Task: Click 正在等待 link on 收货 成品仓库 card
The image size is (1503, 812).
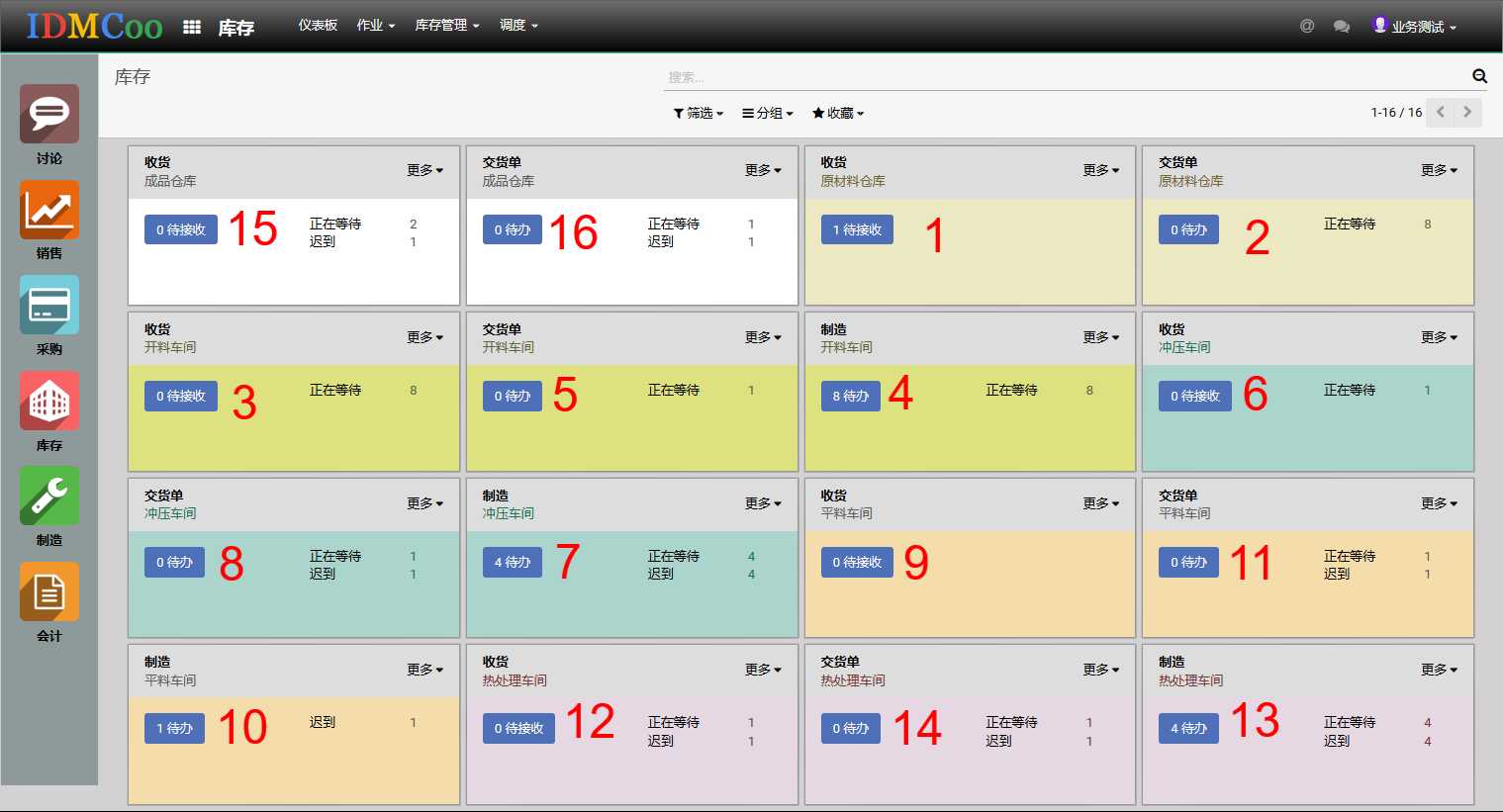Action: click(335, 224)
